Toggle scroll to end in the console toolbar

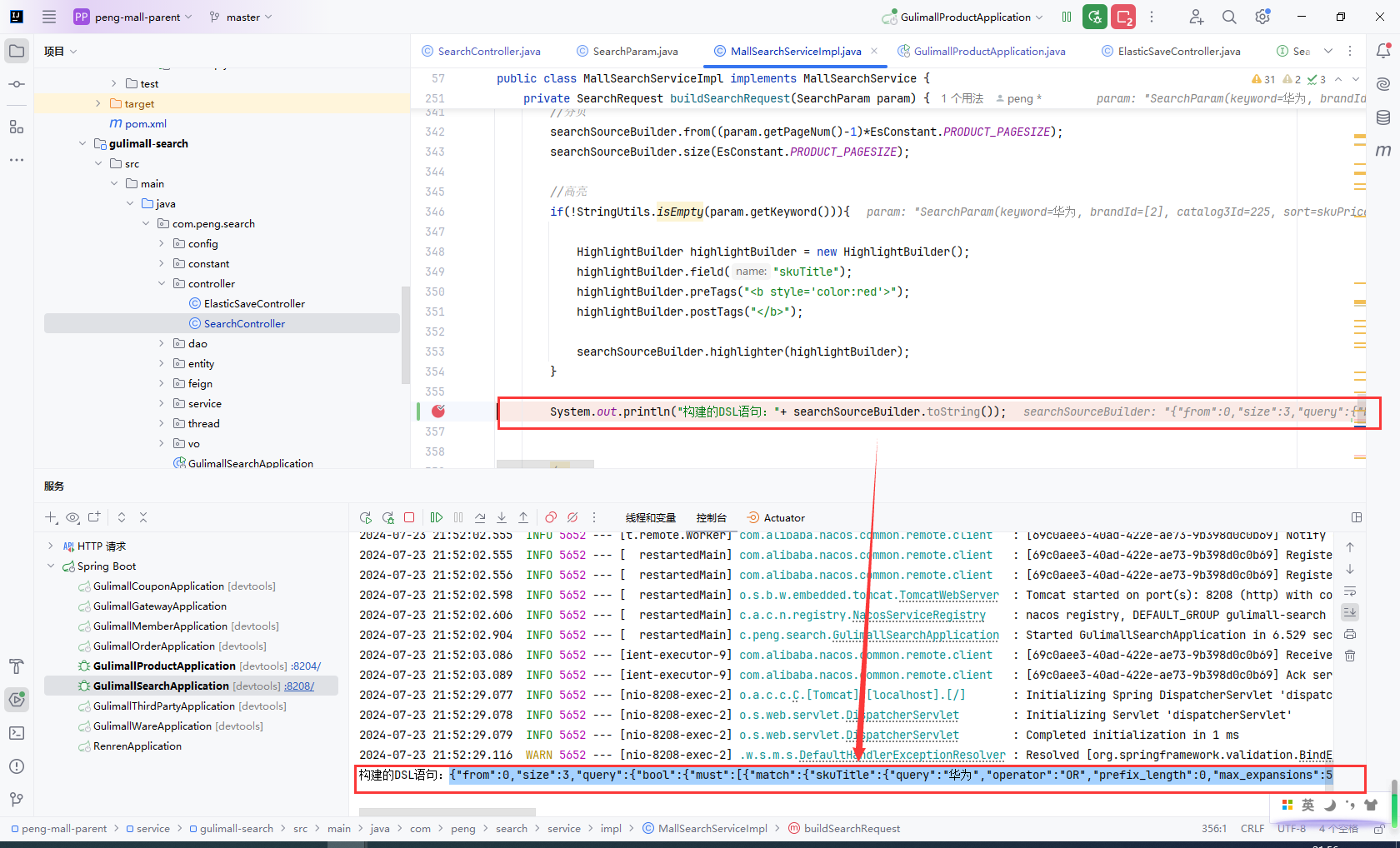pyautogui.click(x=1350, y=612)
